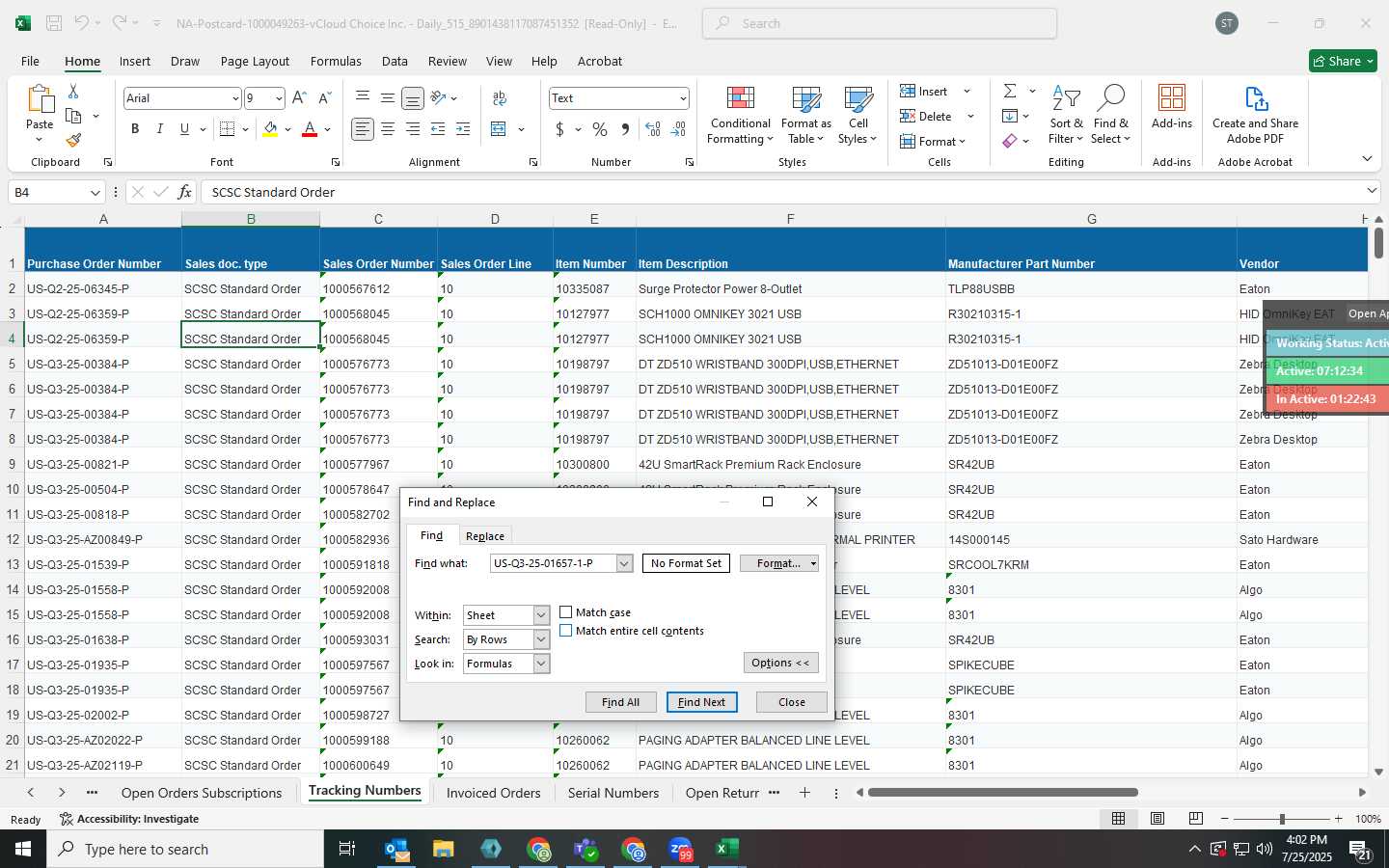Click the Find All button
Image resolution: width=1389 pixels, height=868 pixels.
[620, 702]
